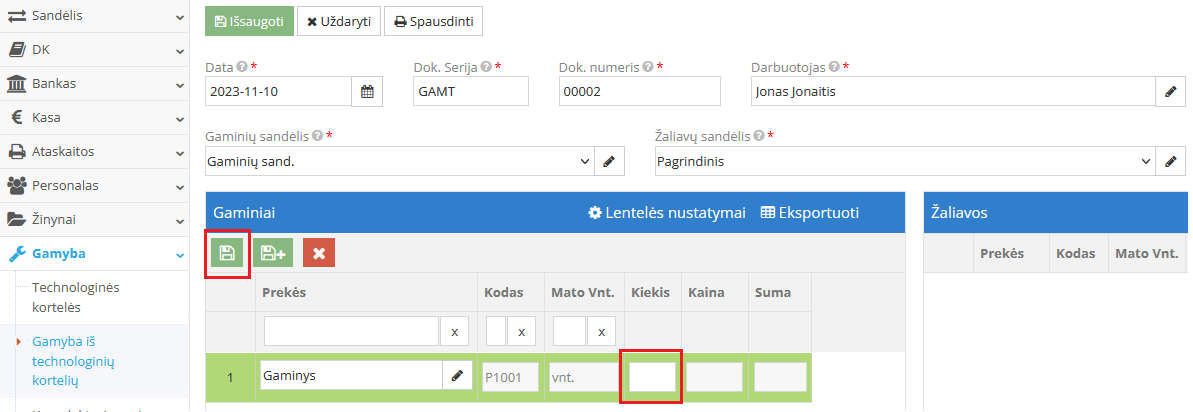1193x412 pixels.
Task: Delete row with the red X button
Action: tap(319, 253)
